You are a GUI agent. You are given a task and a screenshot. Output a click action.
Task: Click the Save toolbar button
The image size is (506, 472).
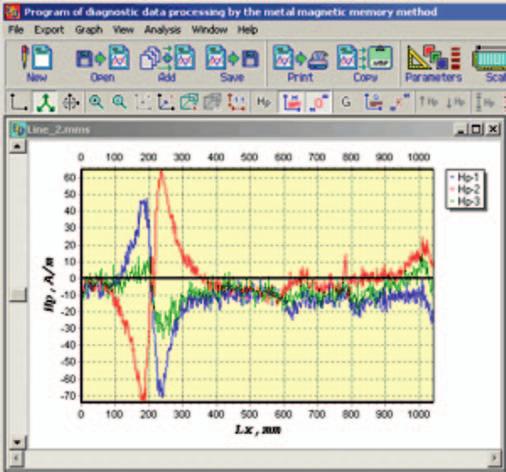click(x=232, y=63)
